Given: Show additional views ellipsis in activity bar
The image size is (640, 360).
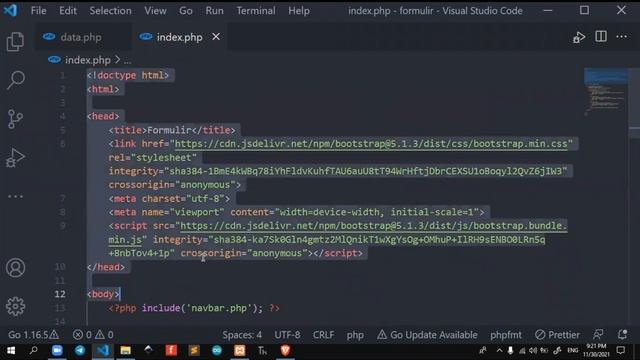Looking at the screenshot, I should (x=16, y=196).
